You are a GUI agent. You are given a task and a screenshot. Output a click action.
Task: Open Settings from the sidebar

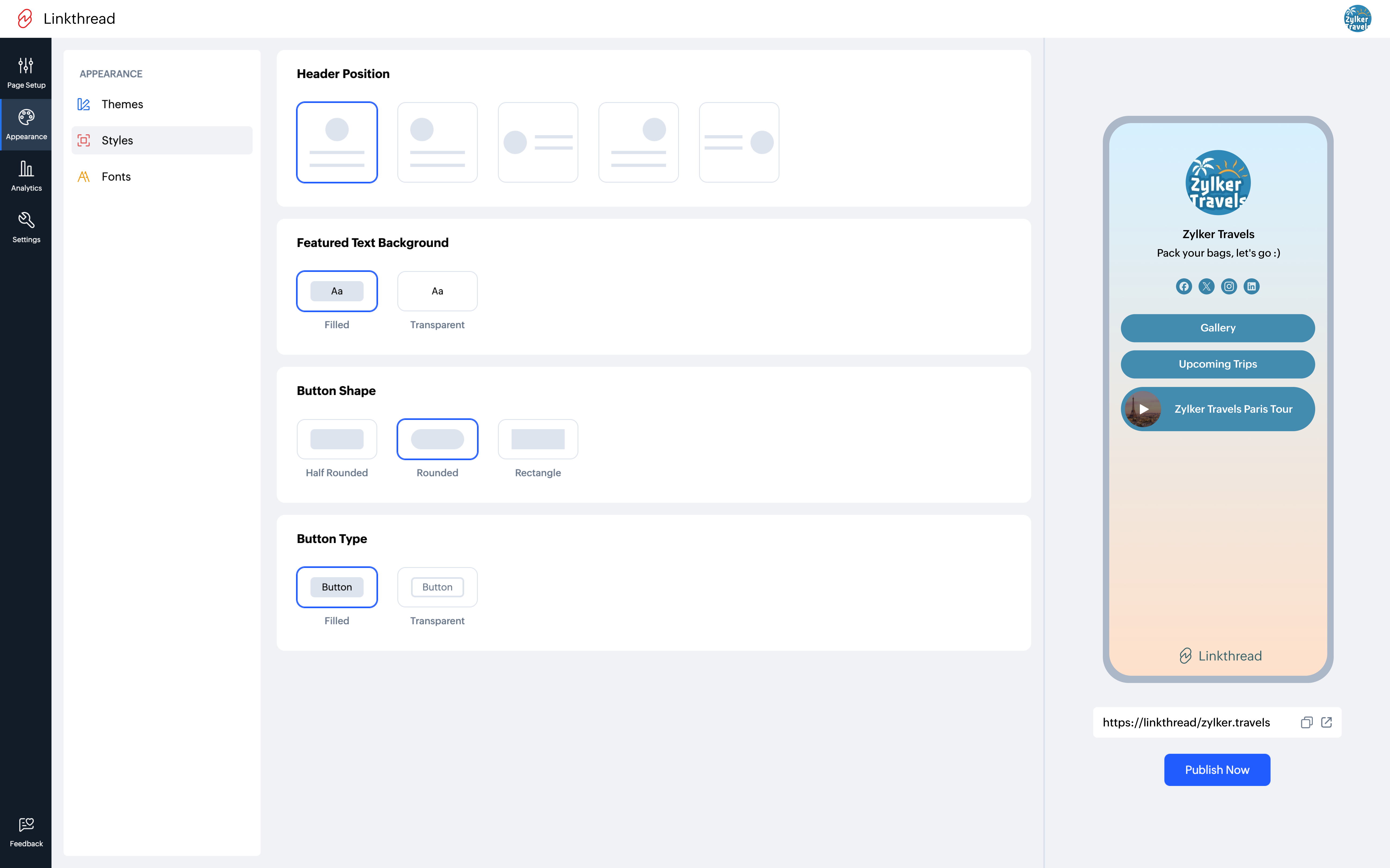coord(26,227)
